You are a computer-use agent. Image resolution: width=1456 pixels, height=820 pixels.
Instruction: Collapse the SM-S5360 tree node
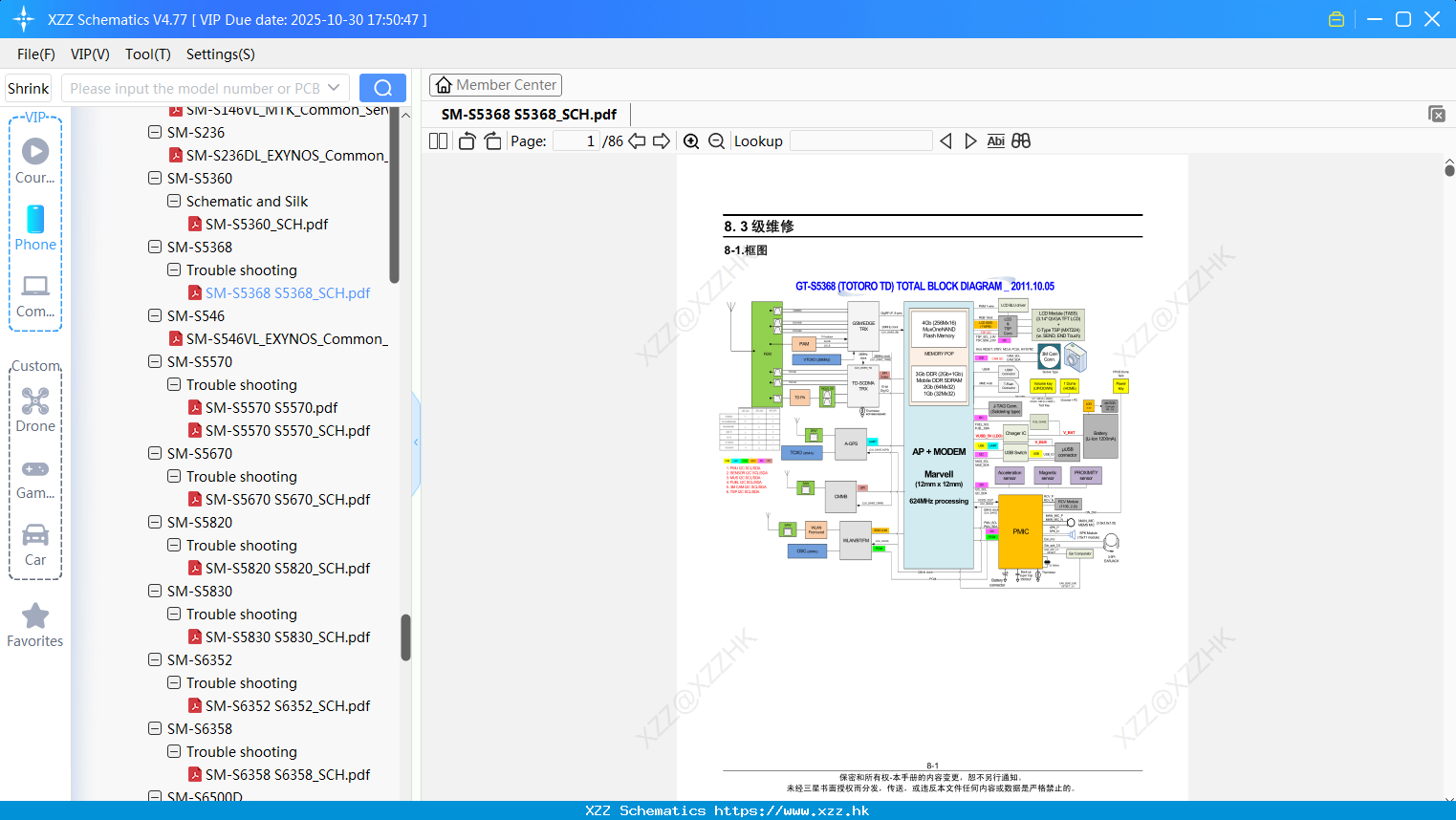[x=155, y=179]
